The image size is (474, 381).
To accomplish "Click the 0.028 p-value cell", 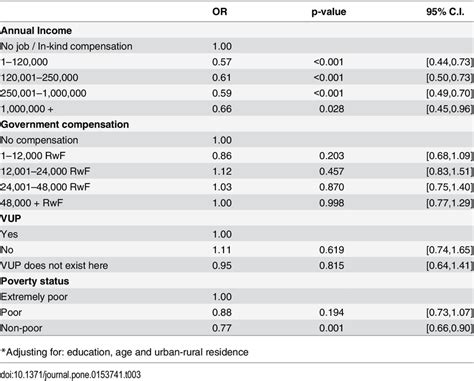I will 331,109.
